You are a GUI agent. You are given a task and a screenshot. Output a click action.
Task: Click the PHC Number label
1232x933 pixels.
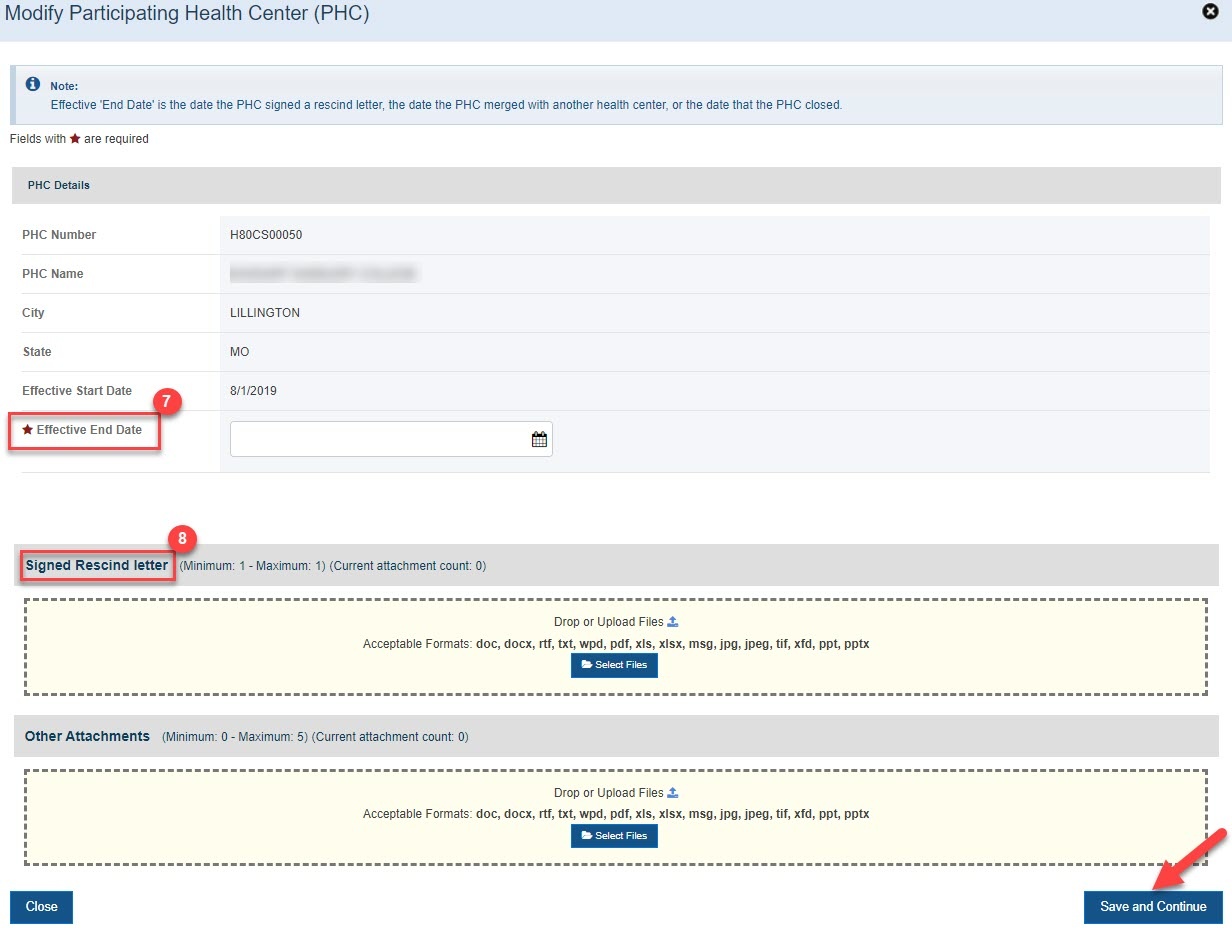[59, 235]
